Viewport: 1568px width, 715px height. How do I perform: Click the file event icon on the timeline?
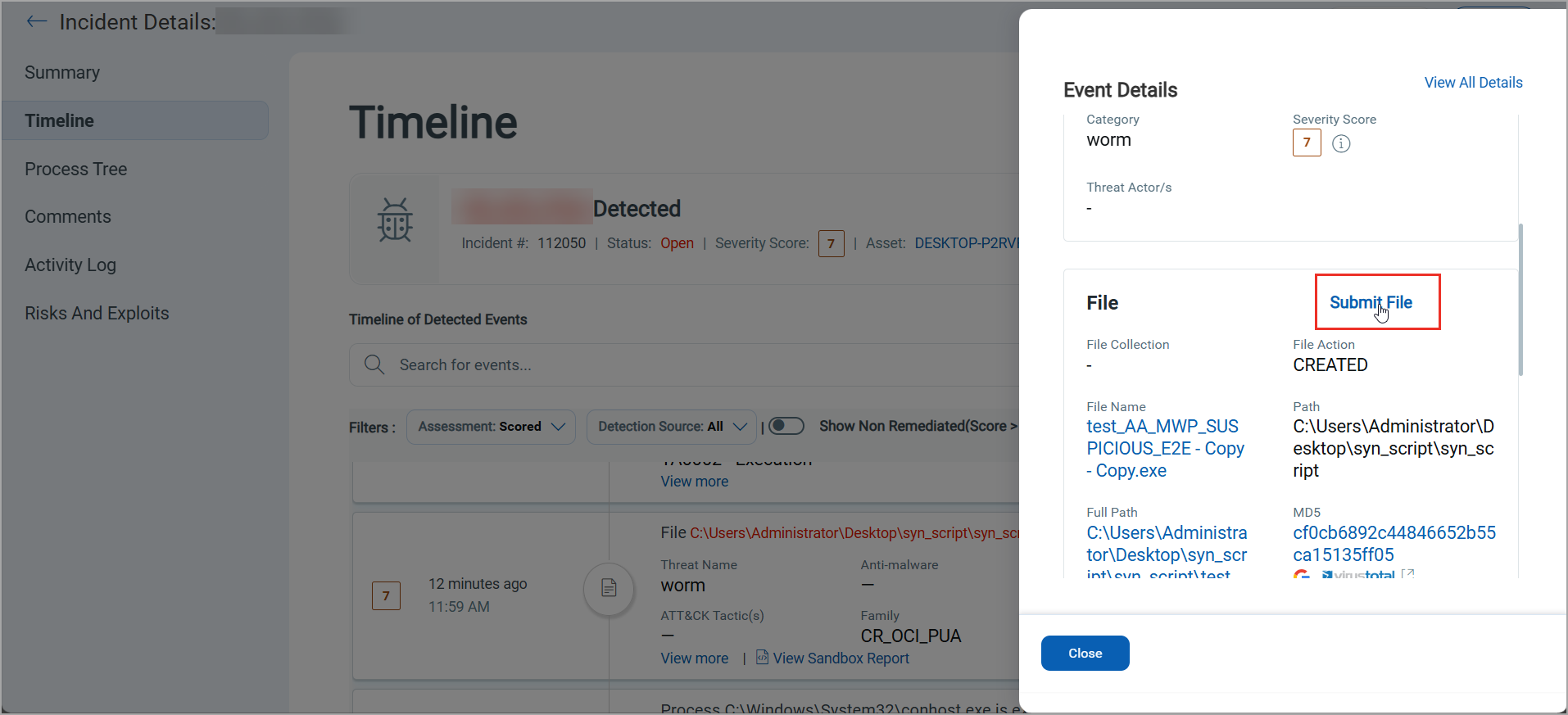(609, 588)
